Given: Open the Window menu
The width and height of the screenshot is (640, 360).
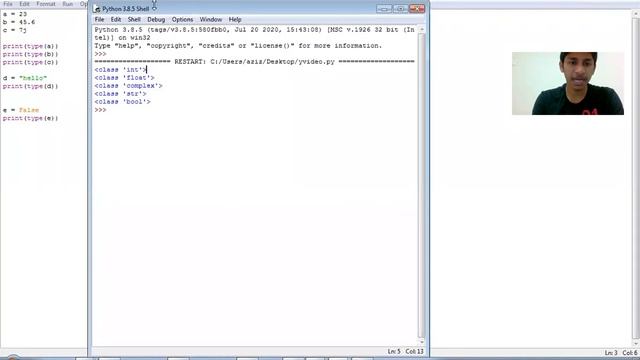Looking at the screenshot, I should pos(211,20).
